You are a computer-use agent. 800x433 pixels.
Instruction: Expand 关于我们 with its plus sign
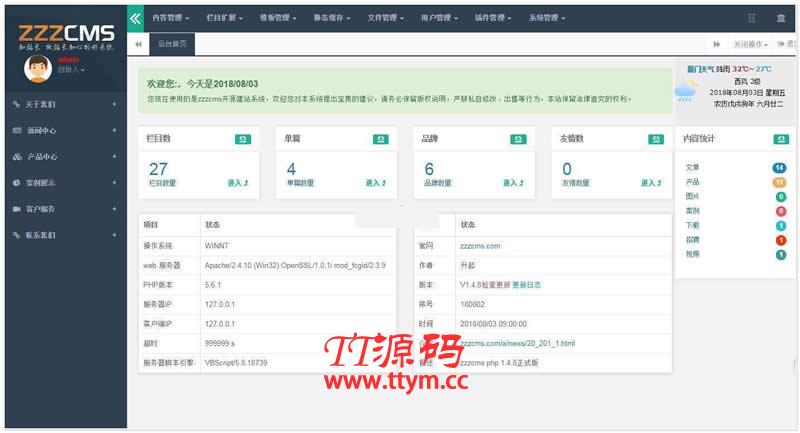point(114,104)
